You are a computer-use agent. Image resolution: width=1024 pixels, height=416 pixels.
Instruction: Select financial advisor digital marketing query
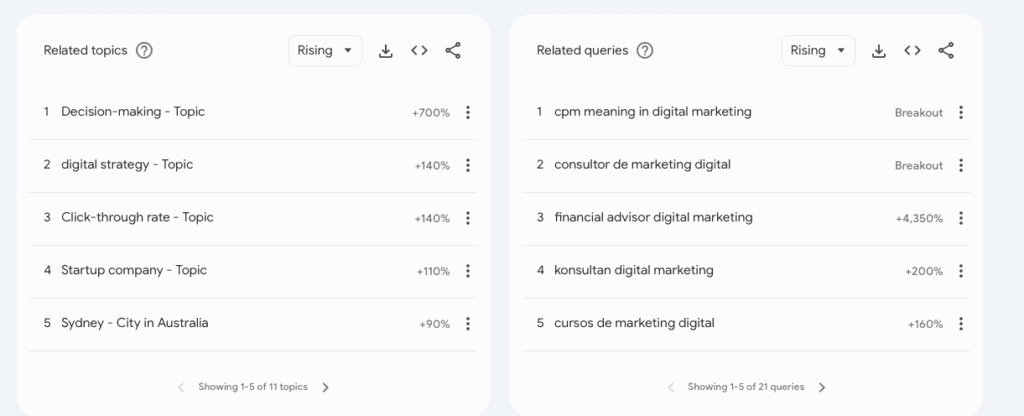tap(653, 218)
